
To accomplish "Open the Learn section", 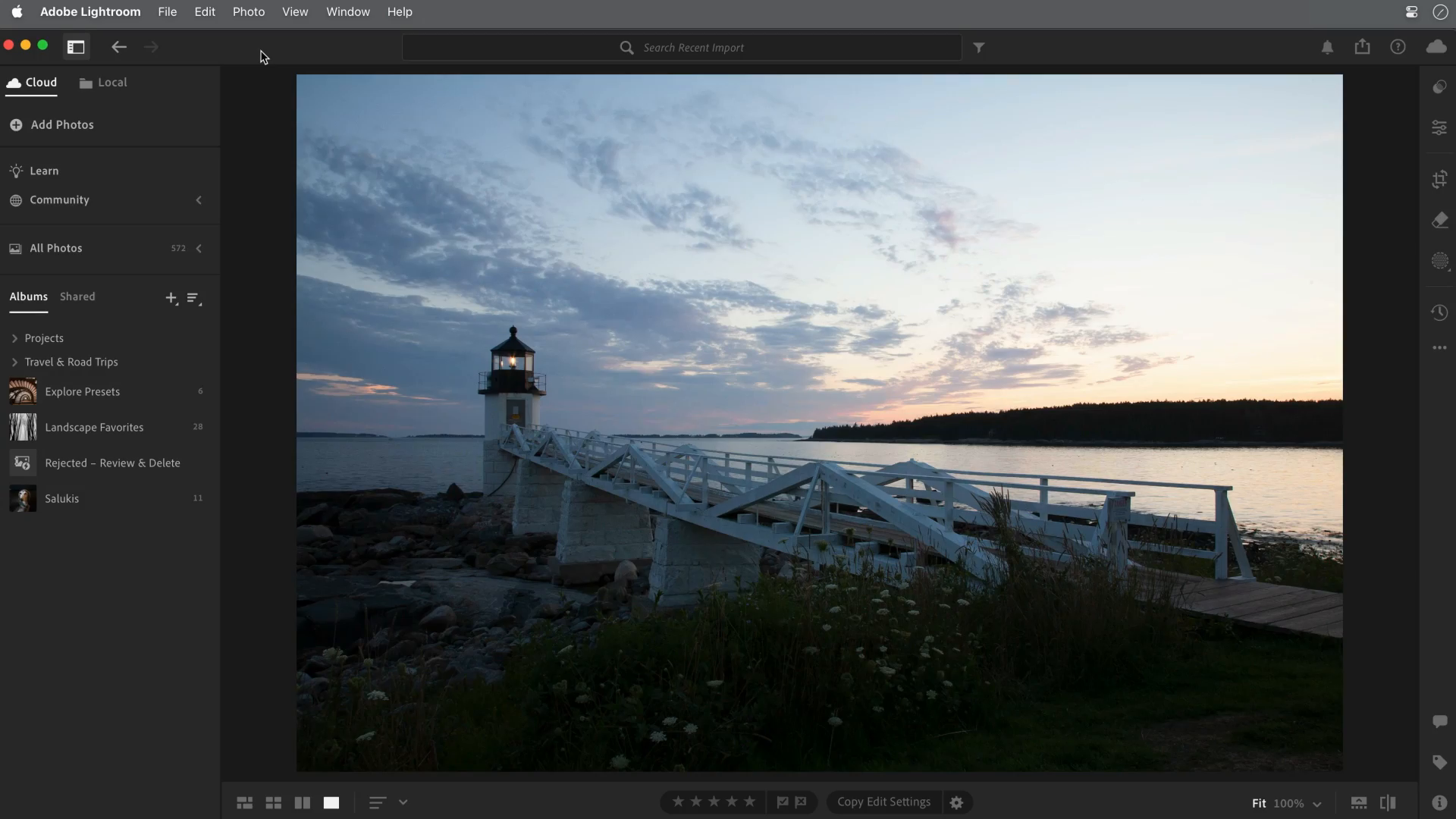I will click(34, 171).
